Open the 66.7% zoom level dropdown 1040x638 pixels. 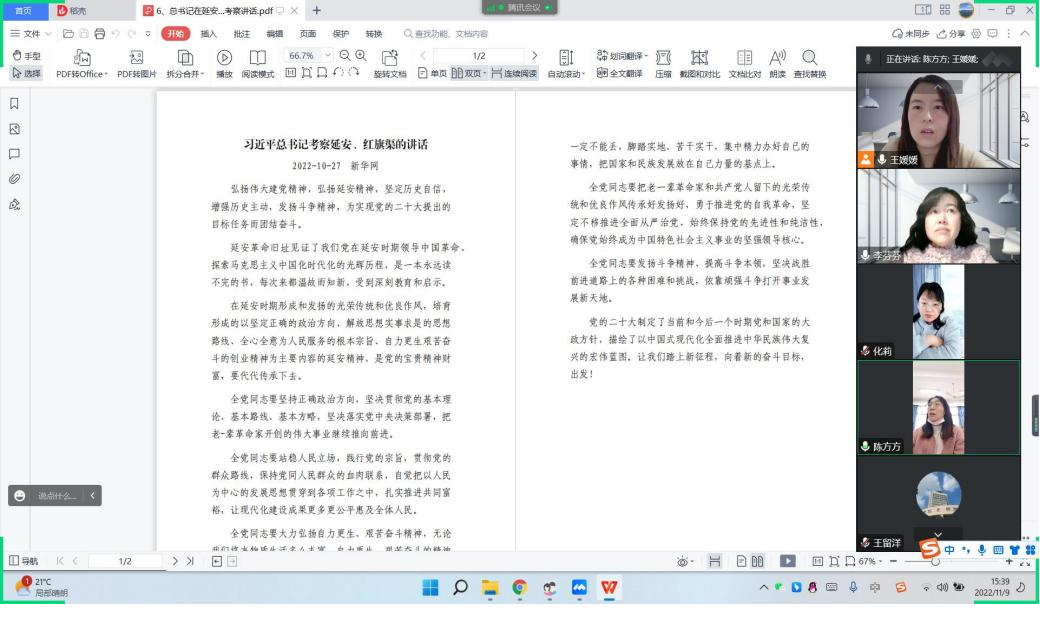click(310, 56)
